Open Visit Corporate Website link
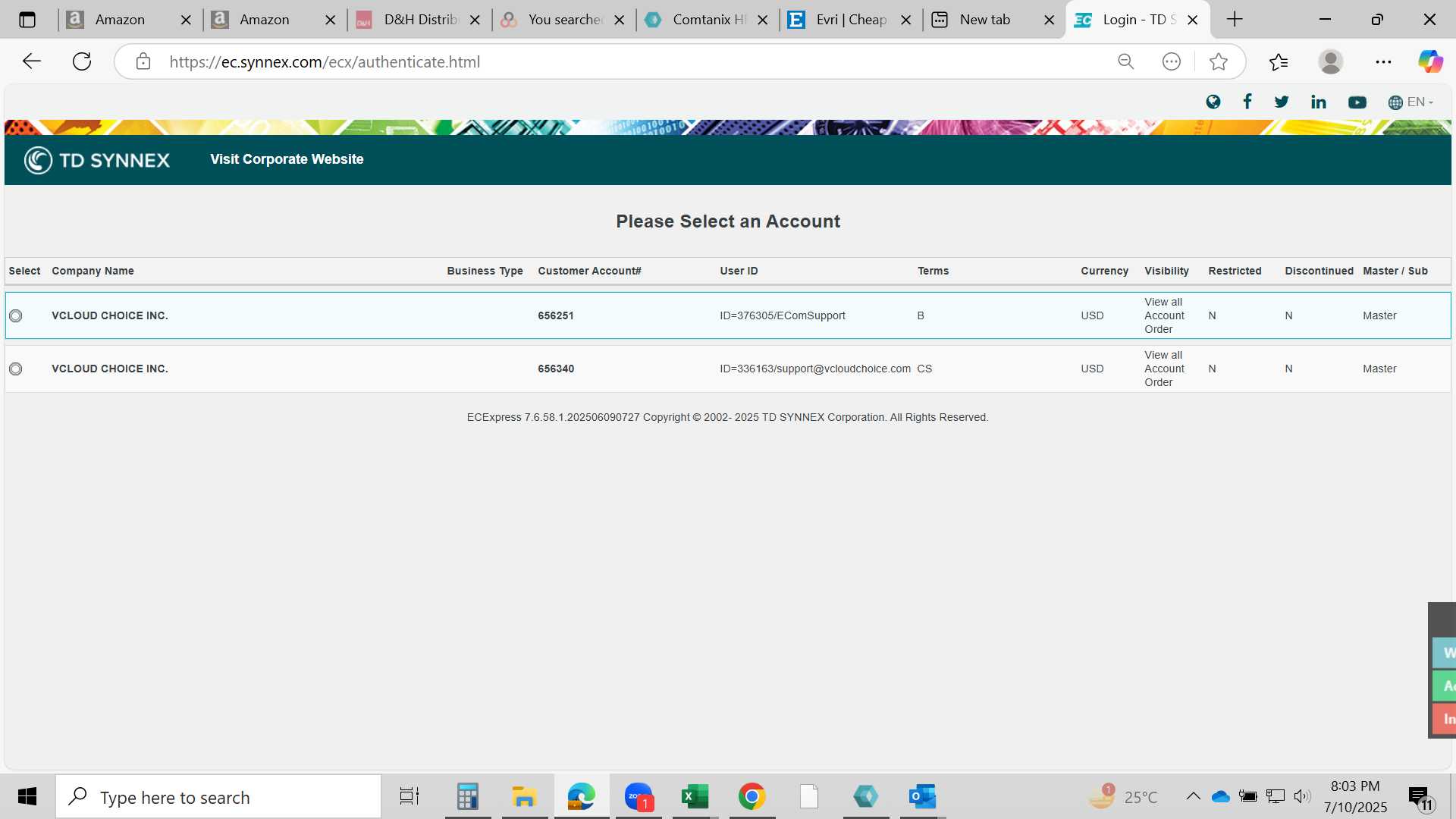 (x=287, y=159)
